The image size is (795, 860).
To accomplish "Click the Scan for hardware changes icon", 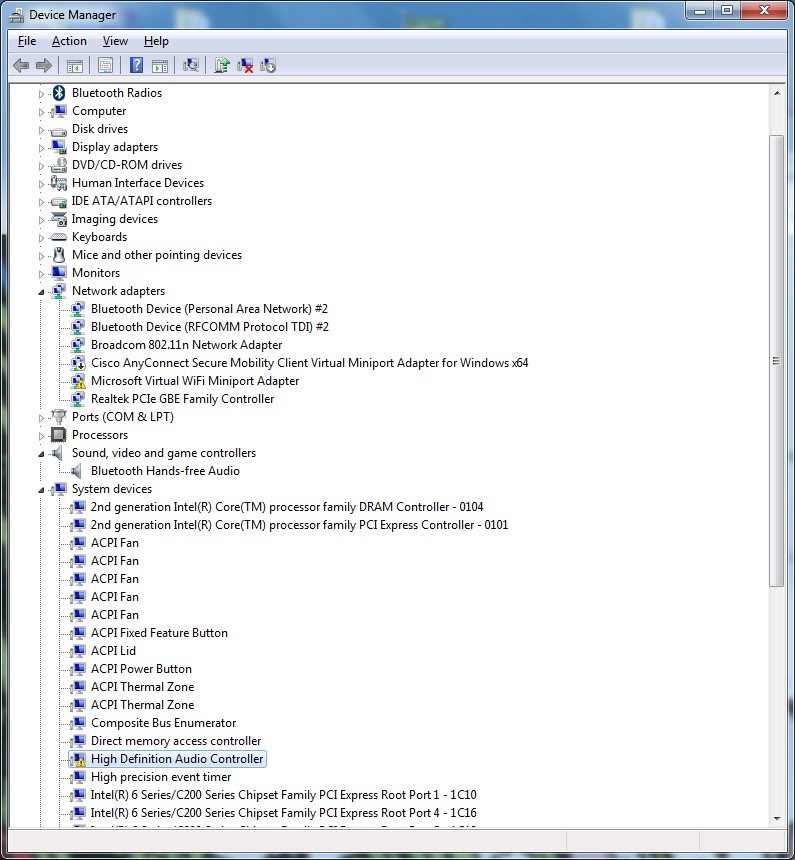I will pos(190,65).
